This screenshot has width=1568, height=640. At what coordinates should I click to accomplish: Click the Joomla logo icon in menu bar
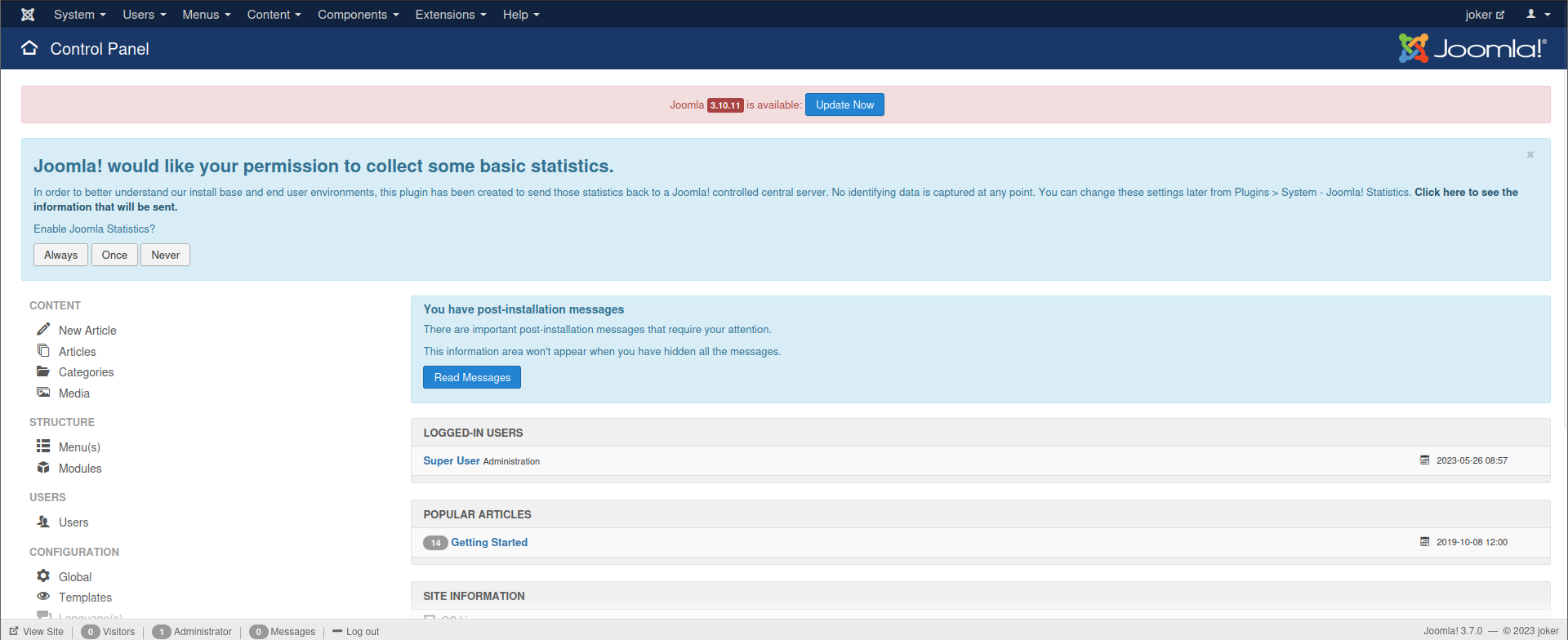[28, 15]
